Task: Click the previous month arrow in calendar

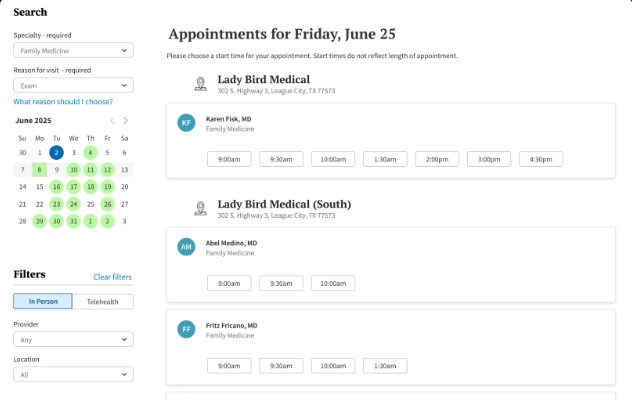Action: (112, 120)
